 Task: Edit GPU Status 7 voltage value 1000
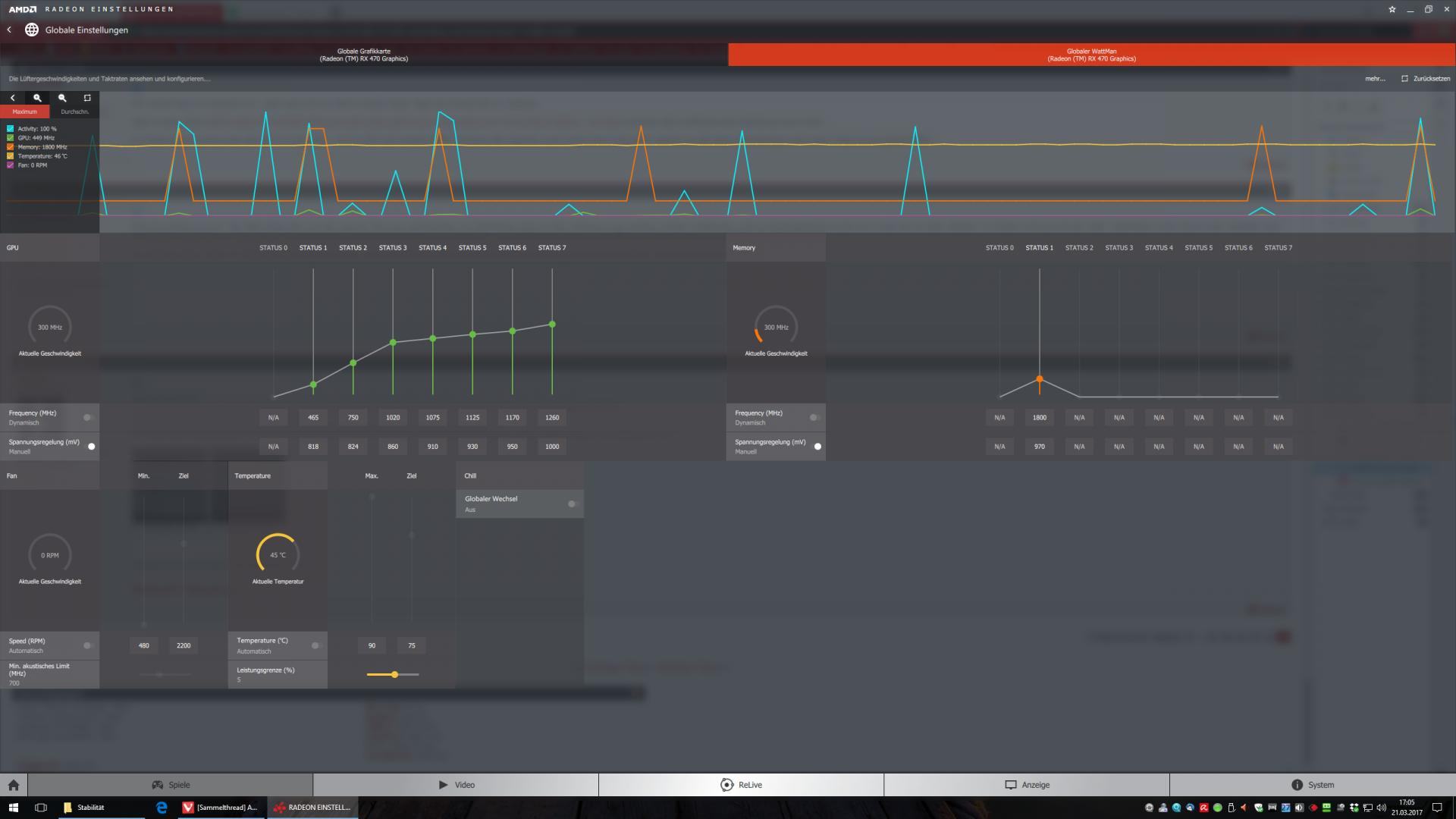click(x=552, y=447)
